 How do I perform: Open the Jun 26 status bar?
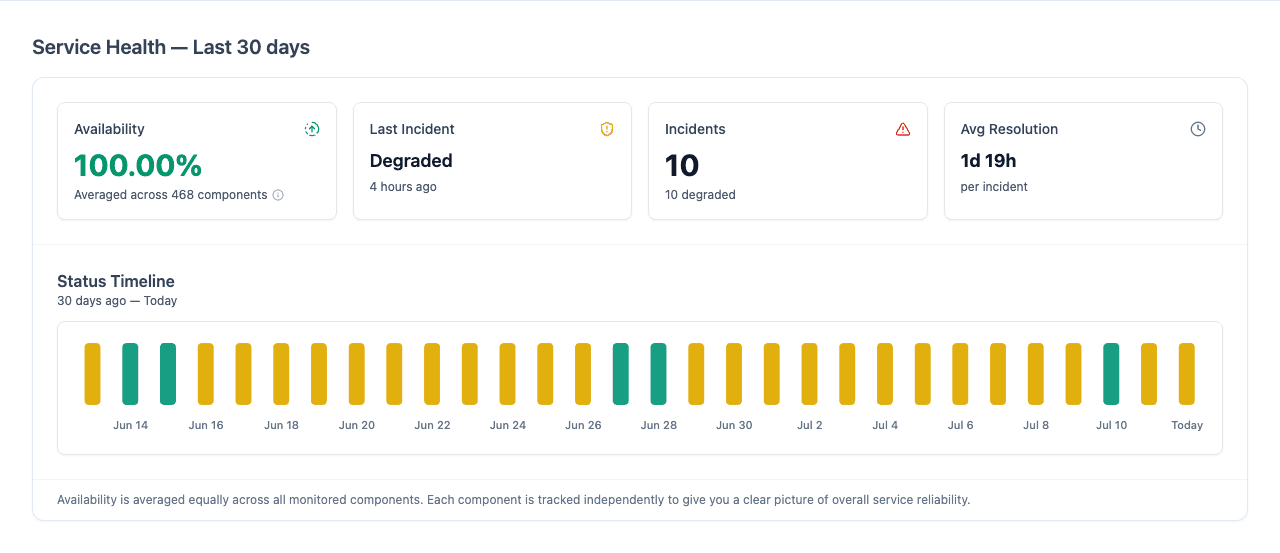(x=583, y=374)
